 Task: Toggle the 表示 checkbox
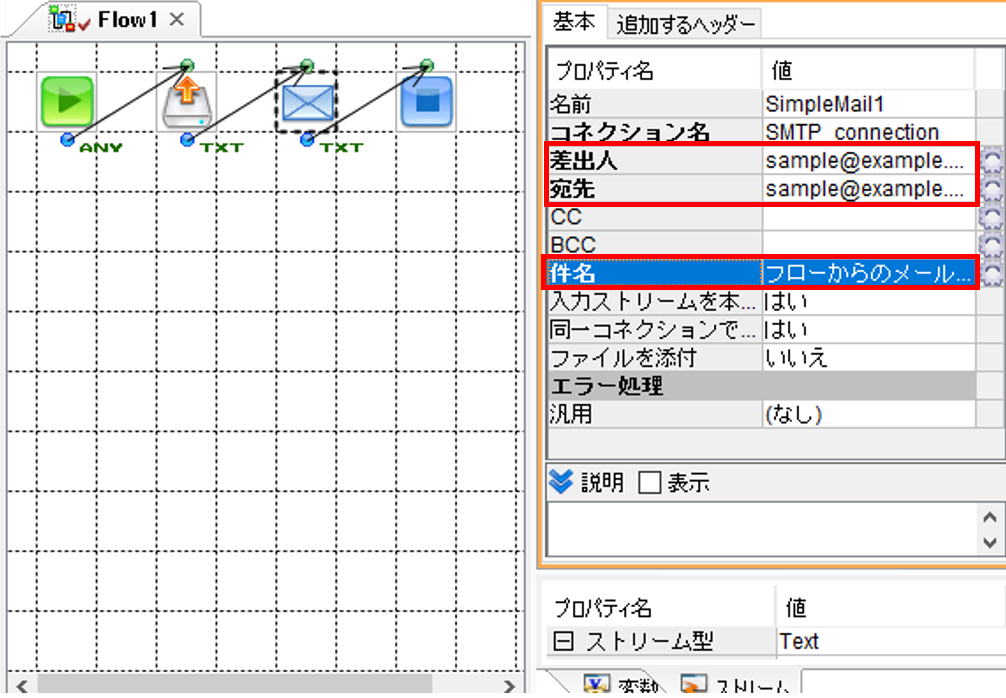(649, 482)
